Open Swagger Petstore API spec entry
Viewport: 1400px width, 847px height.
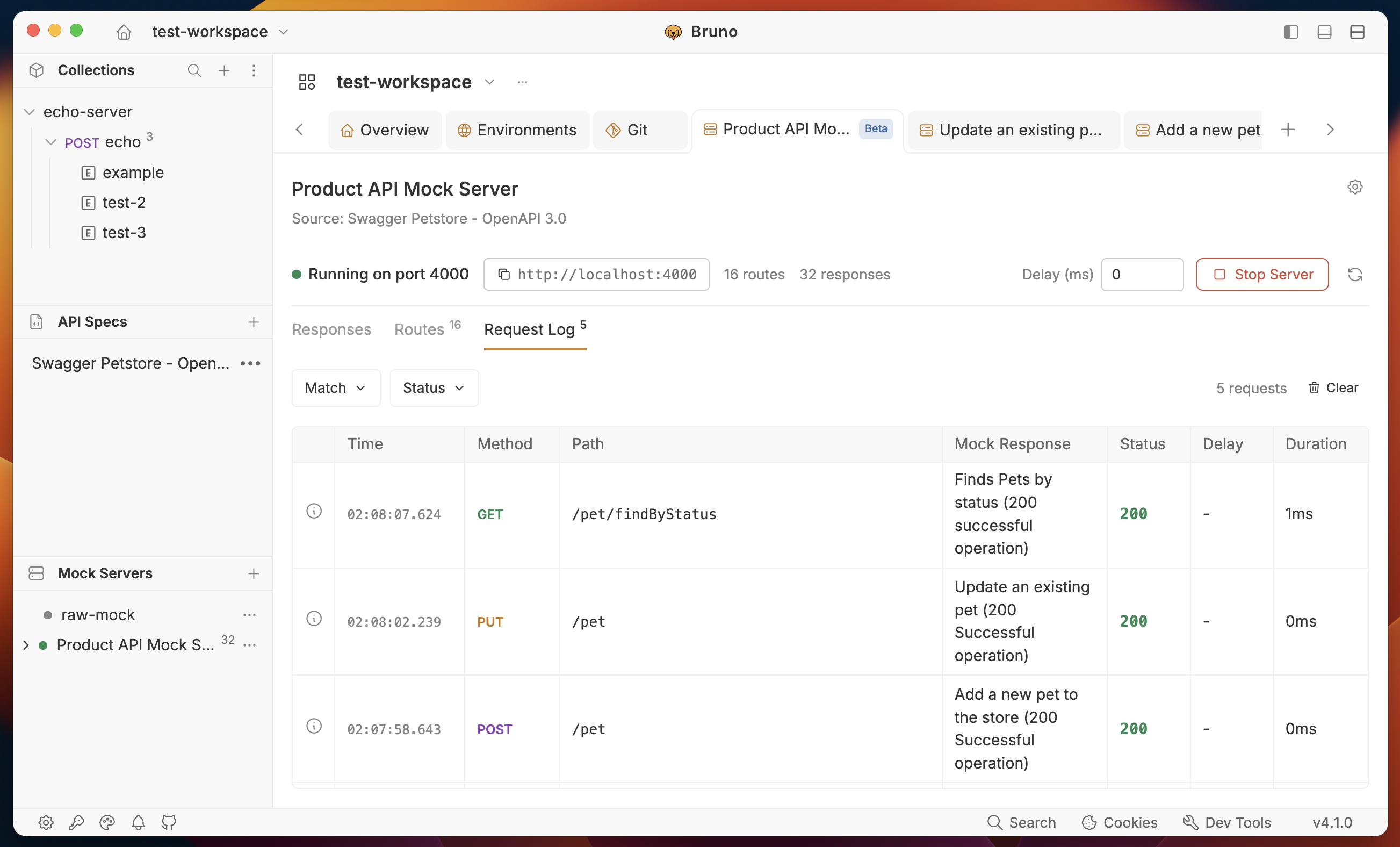pos(131,363)
